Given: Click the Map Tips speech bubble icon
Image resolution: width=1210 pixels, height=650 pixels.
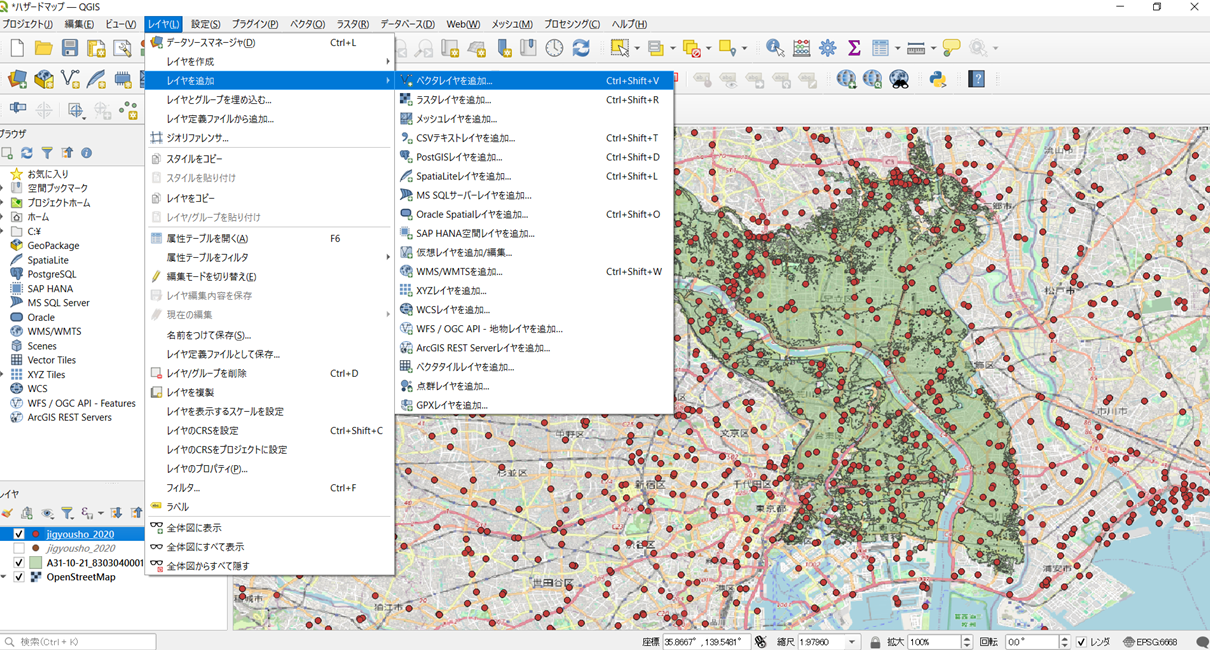Looking at the screenshot, I should [951, 48].
